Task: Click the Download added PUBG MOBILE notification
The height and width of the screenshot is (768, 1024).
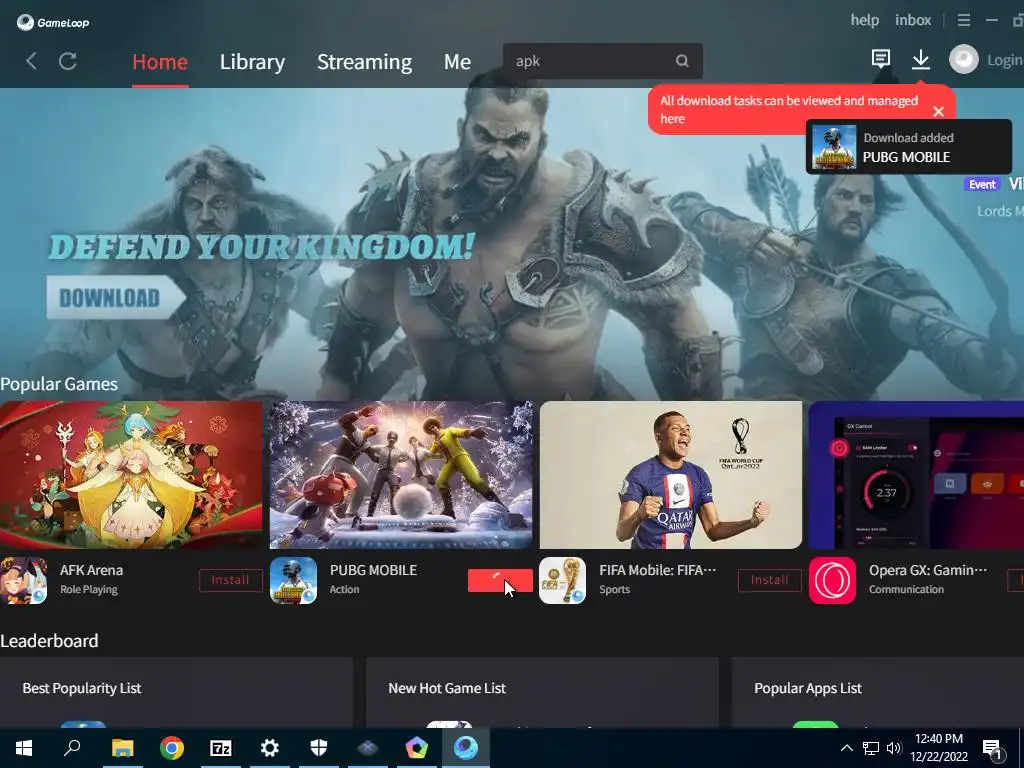Action: tap(908, 147)
